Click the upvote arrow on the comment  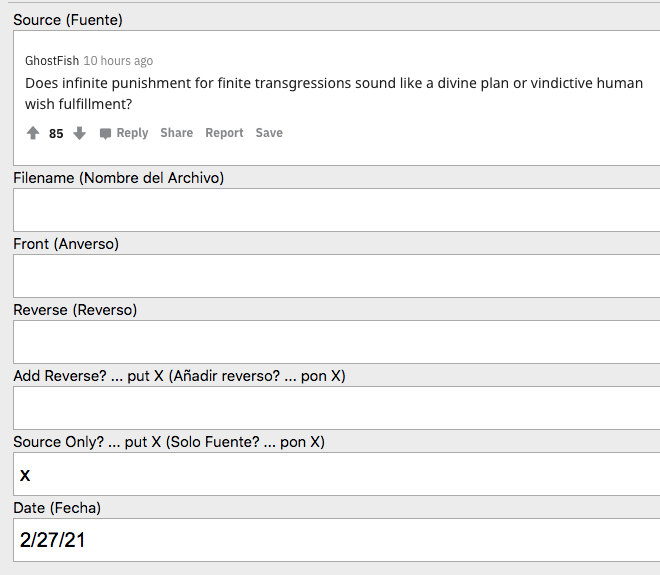[33, 133]
